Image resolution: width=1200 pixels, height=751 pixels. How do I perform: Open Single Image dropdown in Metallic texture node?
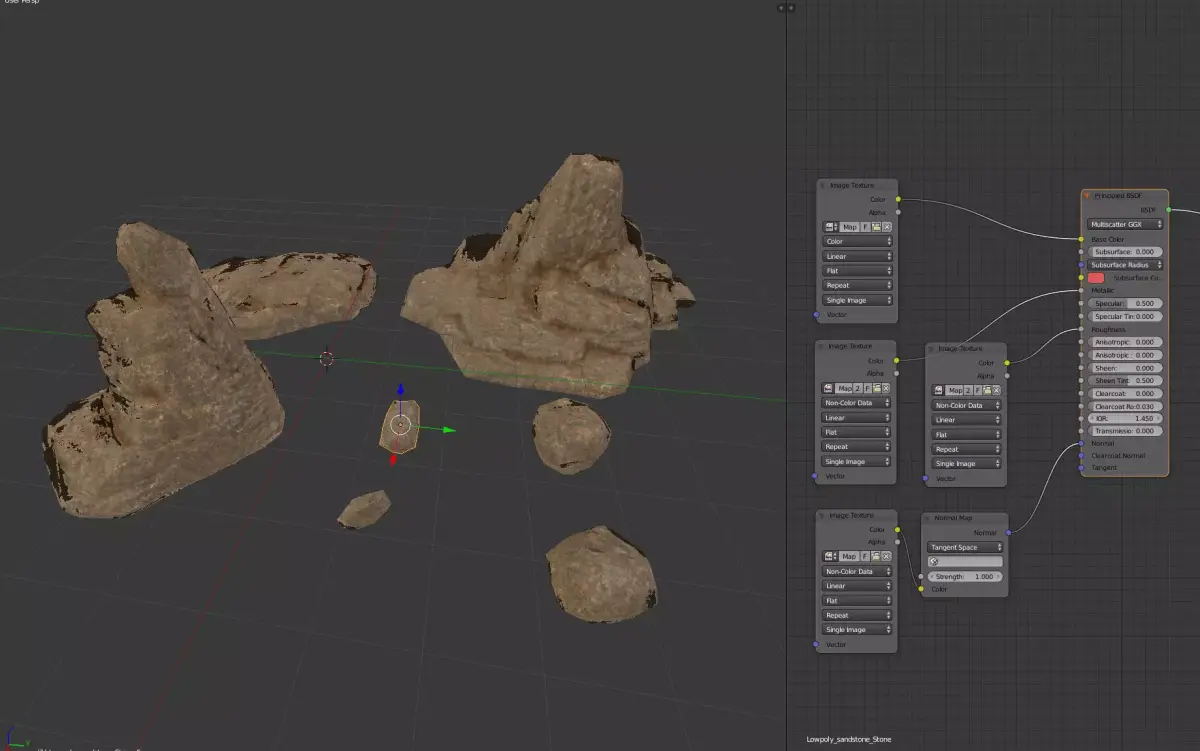point(857,462)
